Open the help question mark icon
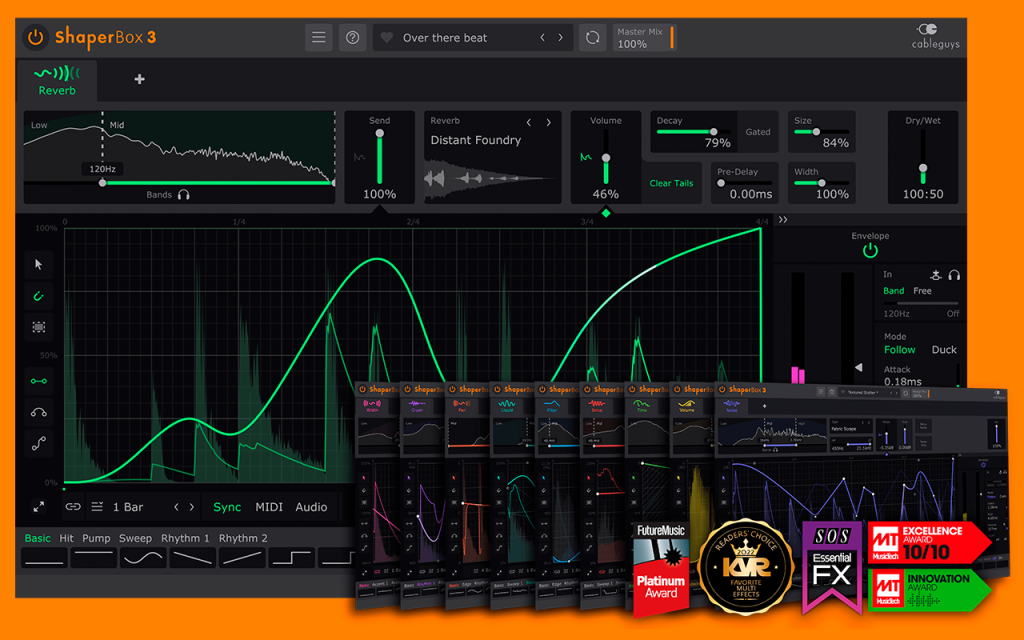The width and height of the screenshot is (1024, 640). 353,37
